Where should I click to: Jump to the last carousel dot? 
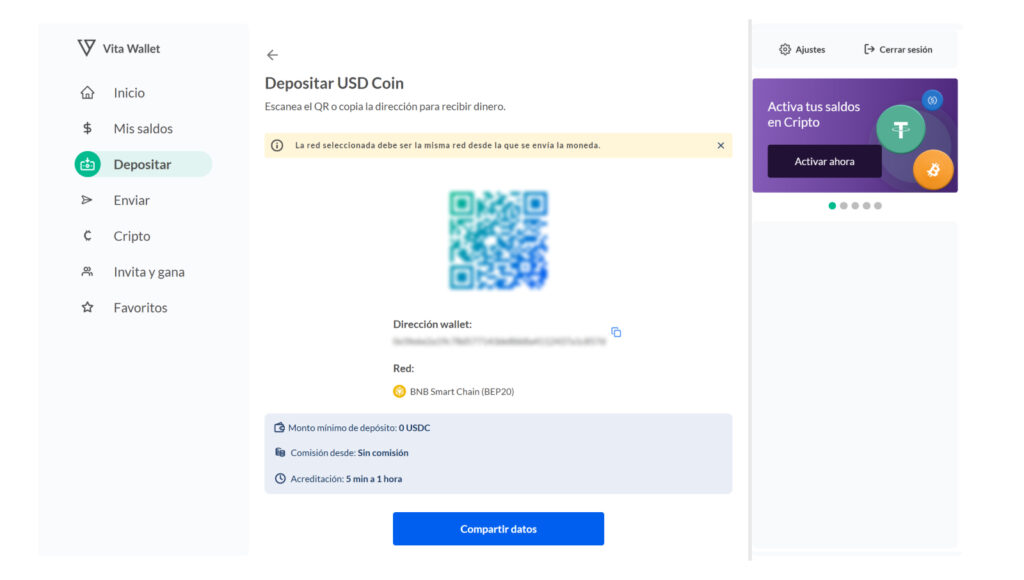tap(878, 206)
